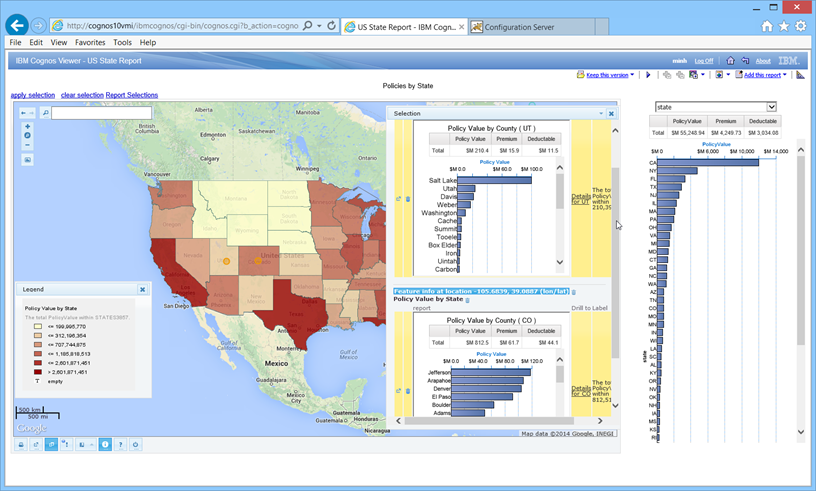The image size is (816, 491).
Task: Click the flagged pointer icon in map toolbar
Action: coord(66,445)
